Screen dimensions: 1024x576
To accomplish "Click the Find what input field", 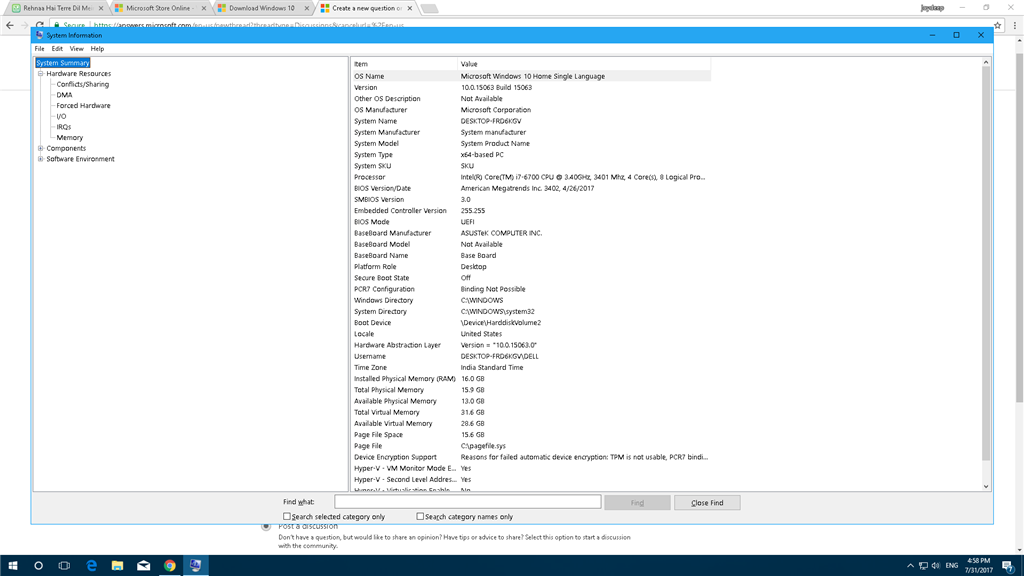I will (x=468, y=502).
